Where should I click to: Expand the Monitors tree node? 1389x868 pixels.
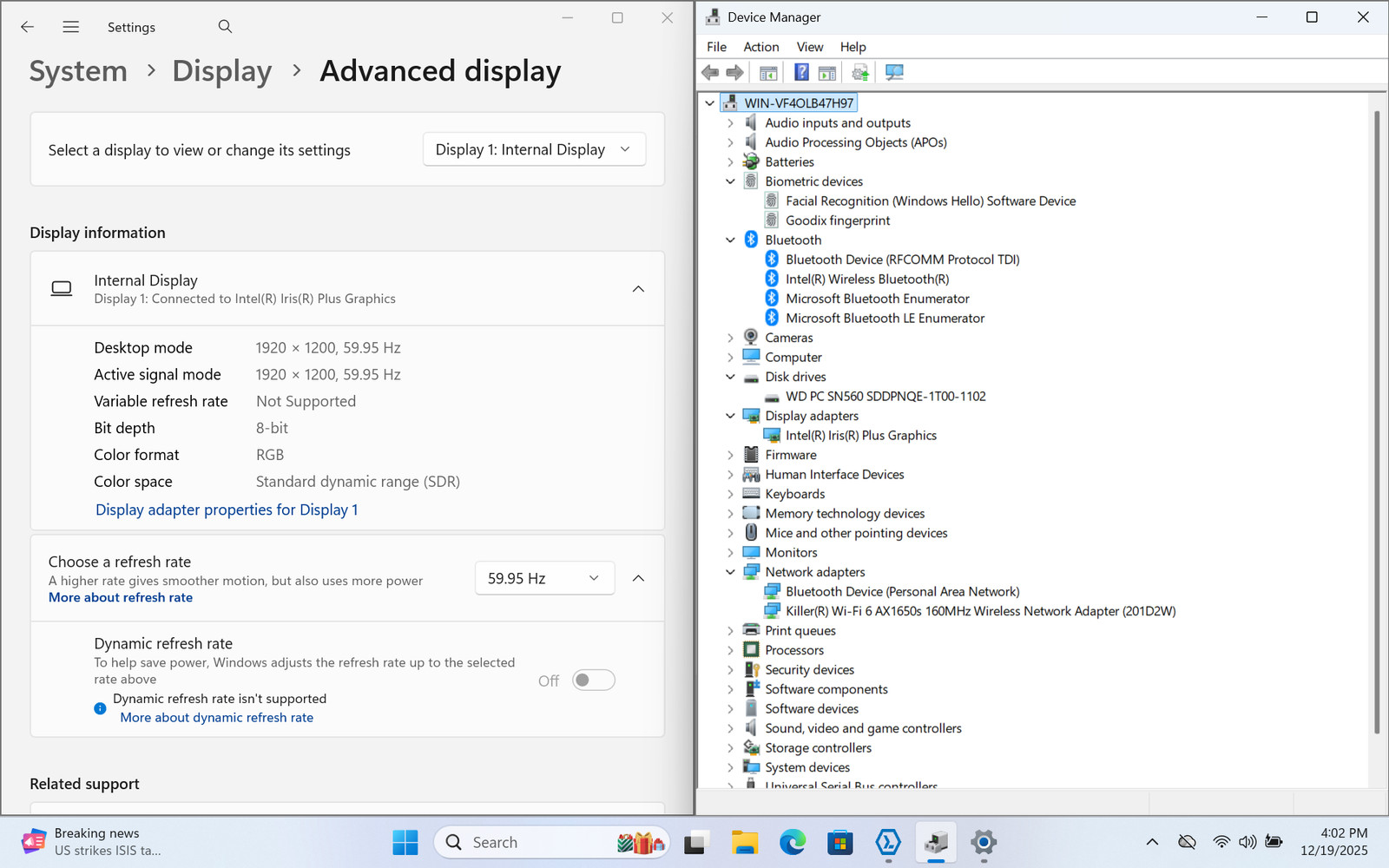pos(730,553)
